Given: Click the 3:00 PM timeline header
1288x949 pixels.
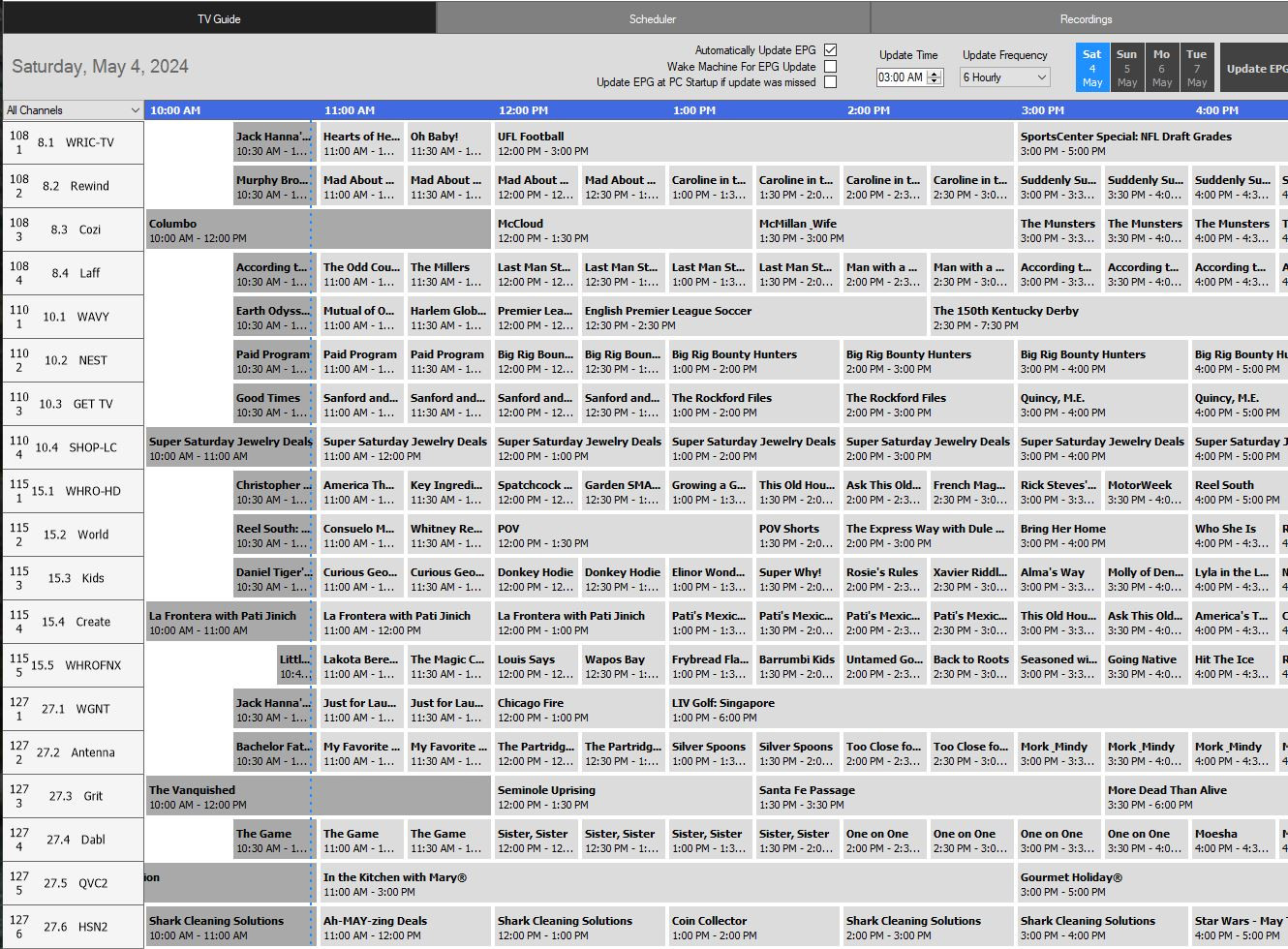Looking at the screenshot, I should tap(1043, 110).
